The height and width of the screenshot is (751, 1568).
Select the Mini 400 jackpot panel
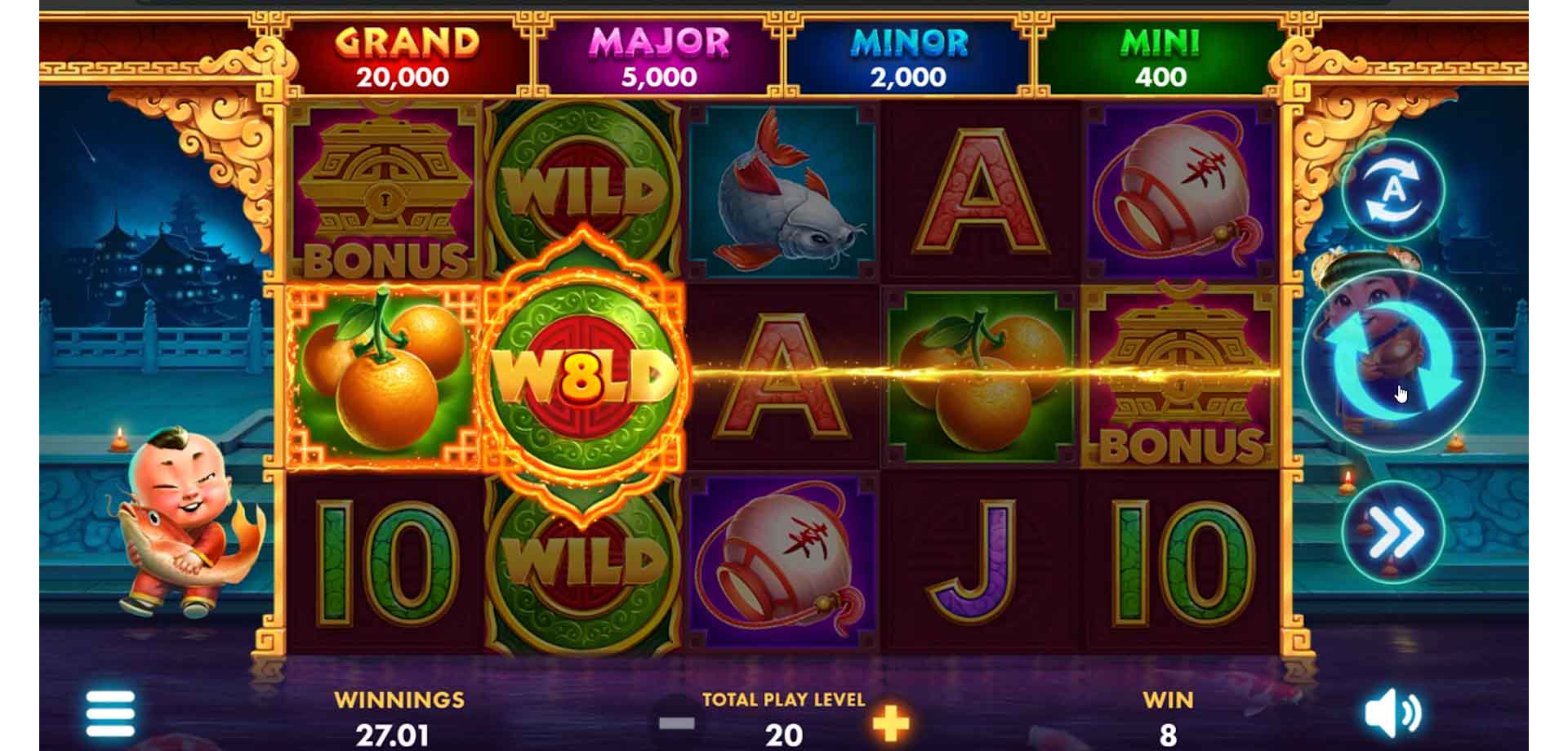[x=1160, y=57]
